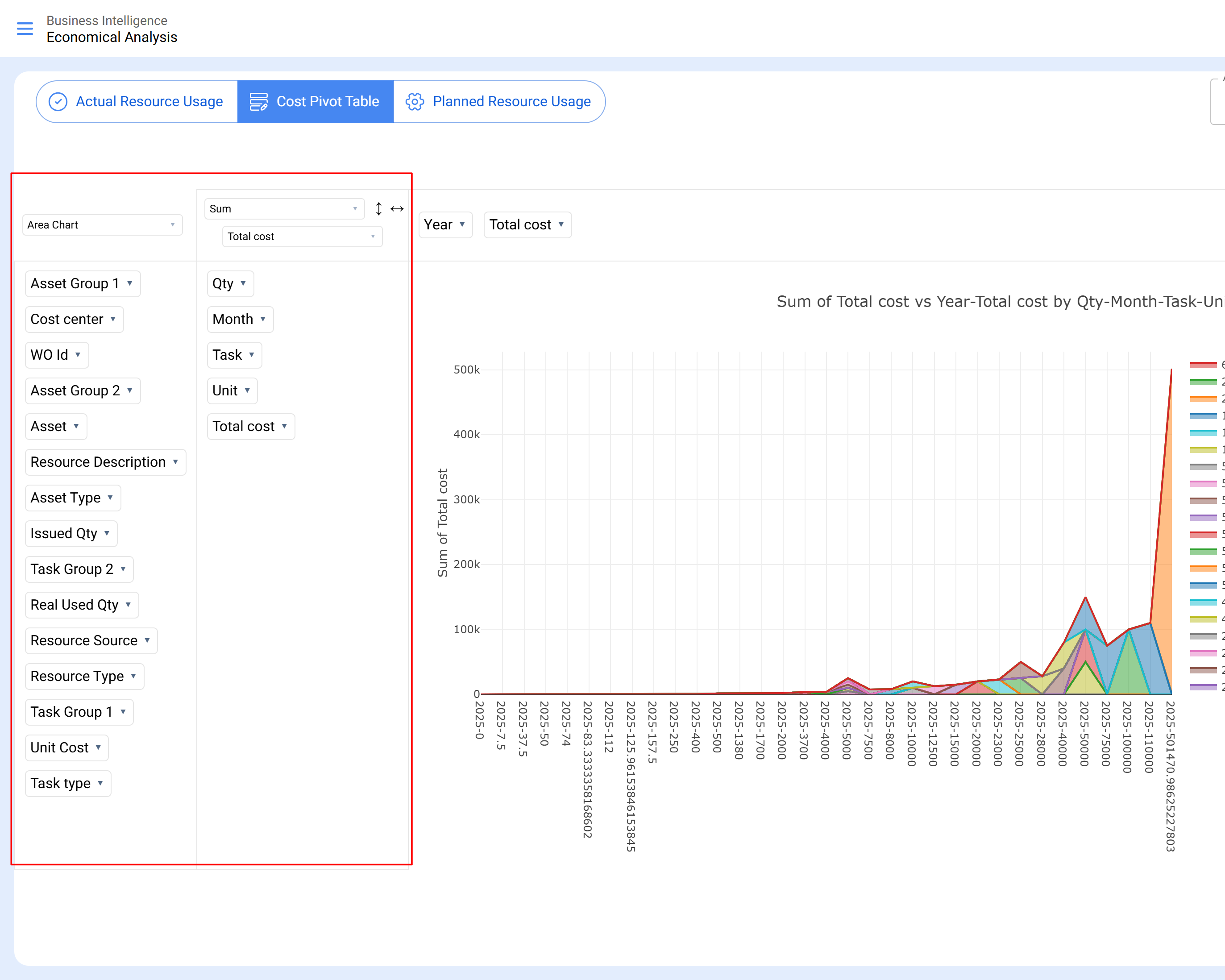Toggle the green legend series swatch
This screenshot has height=980, width=1225.
point(1203,382)
